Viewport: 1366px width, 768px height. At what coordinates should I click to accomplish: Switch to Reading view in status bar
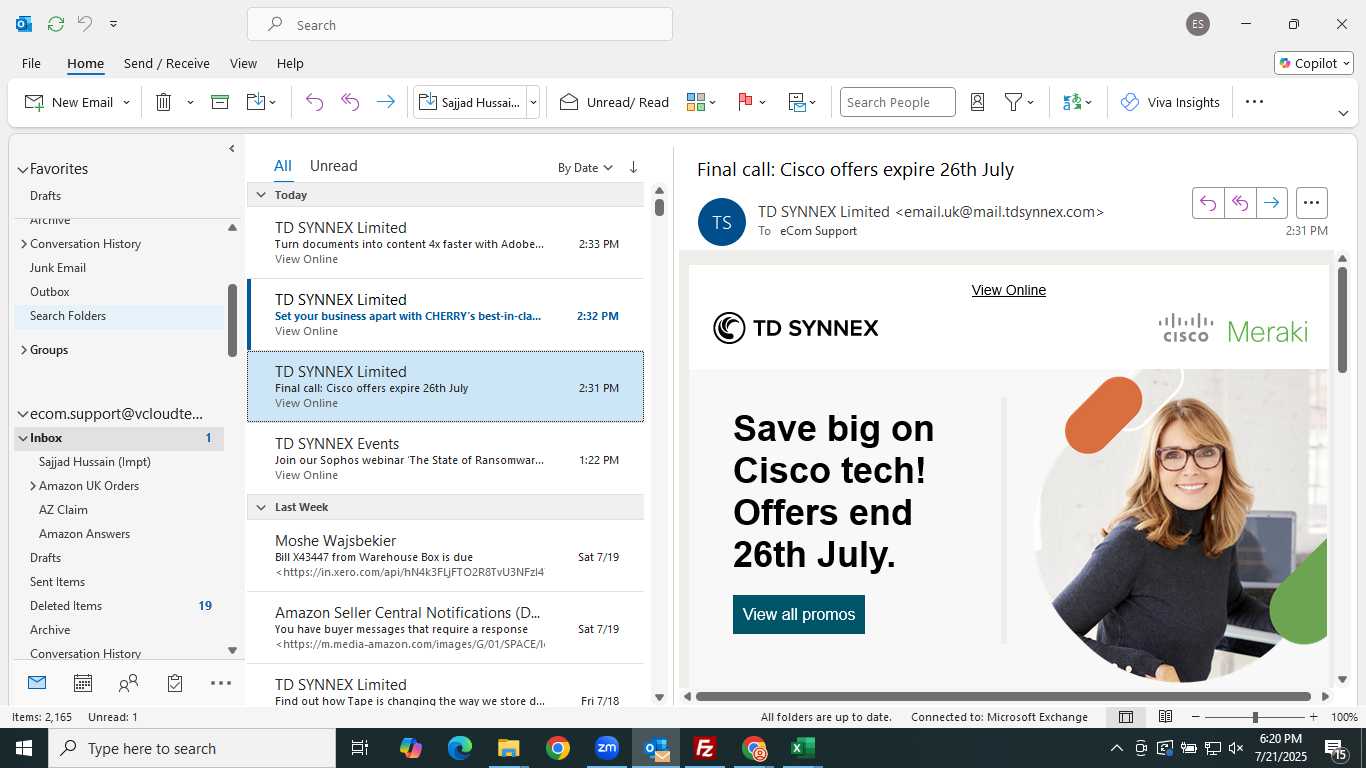(1165, 717)
